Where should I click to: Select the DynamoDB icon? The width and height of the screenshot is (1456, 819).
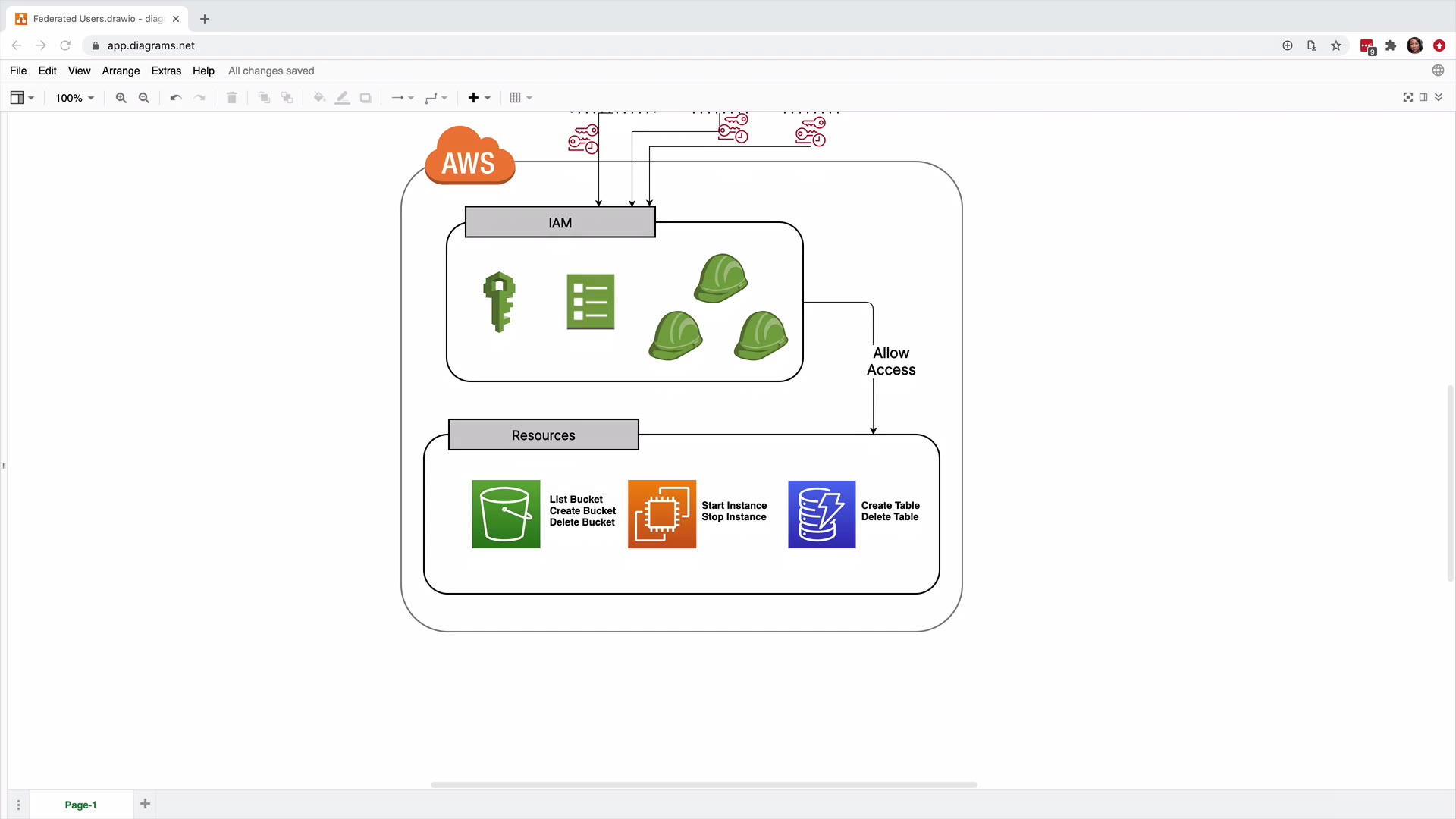[x=821, y=514]
